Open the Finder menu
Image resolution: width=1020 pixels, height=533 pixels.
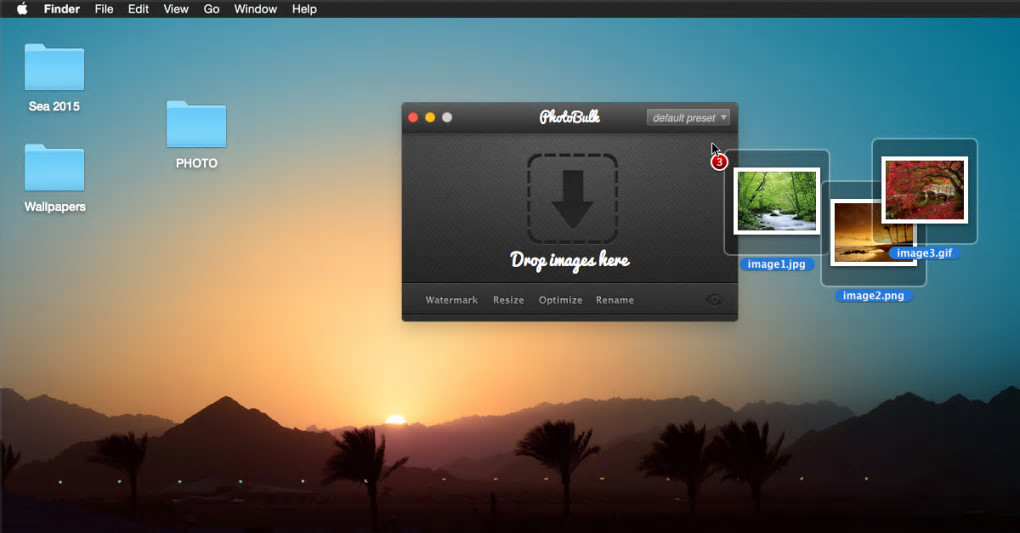tap(62, 9)
